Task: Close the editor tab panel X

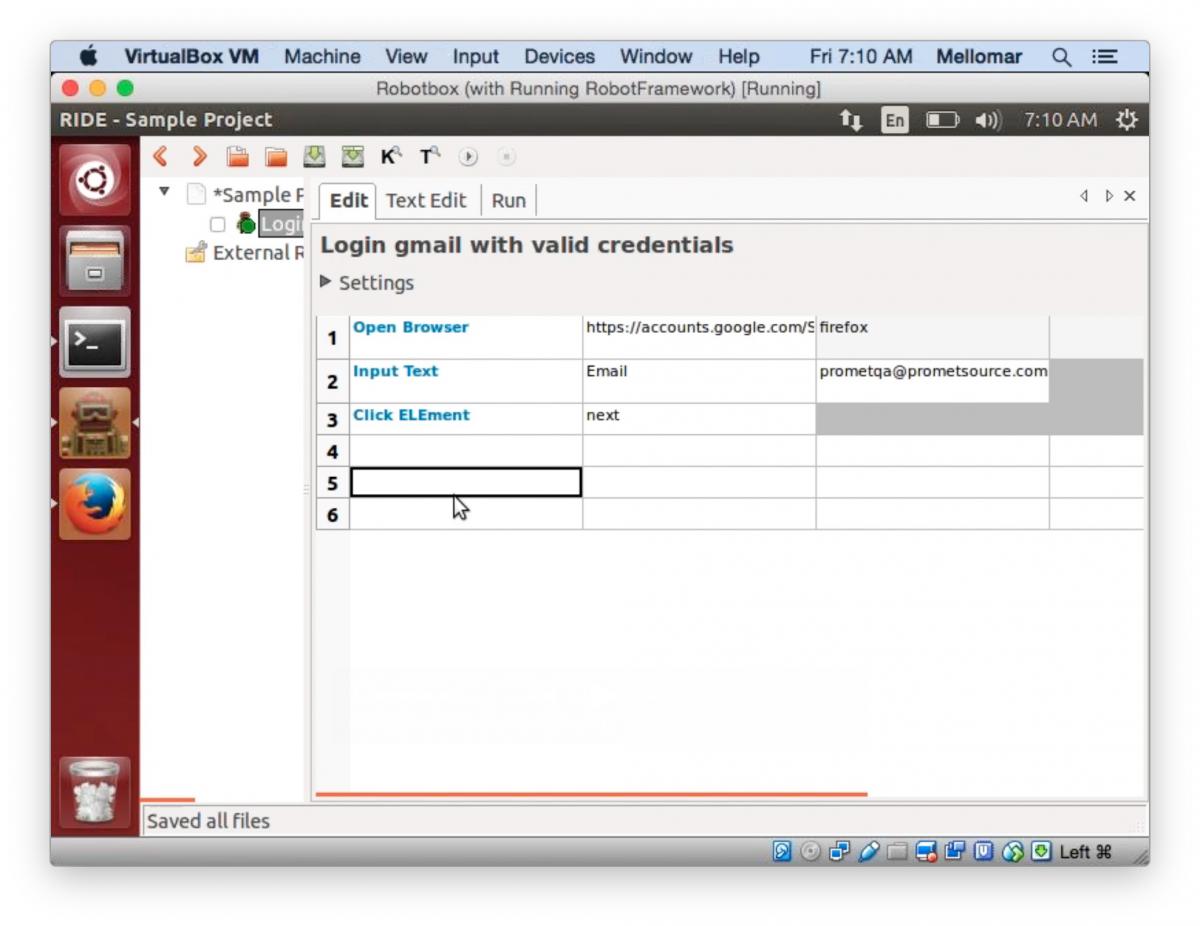Action: click(1130, 196)
